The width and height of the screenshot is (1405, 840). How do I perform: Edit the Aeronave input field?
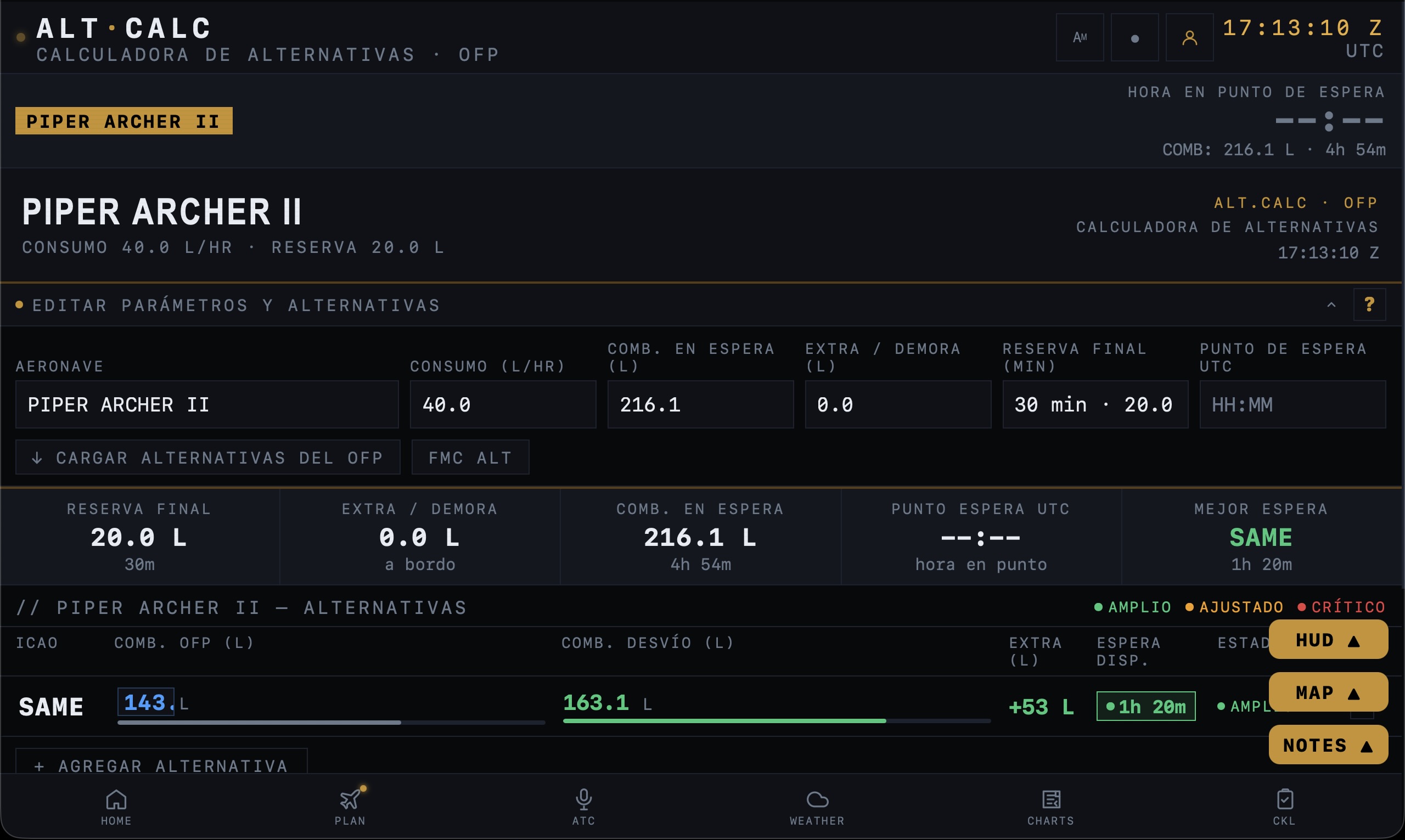click(207, 404)
